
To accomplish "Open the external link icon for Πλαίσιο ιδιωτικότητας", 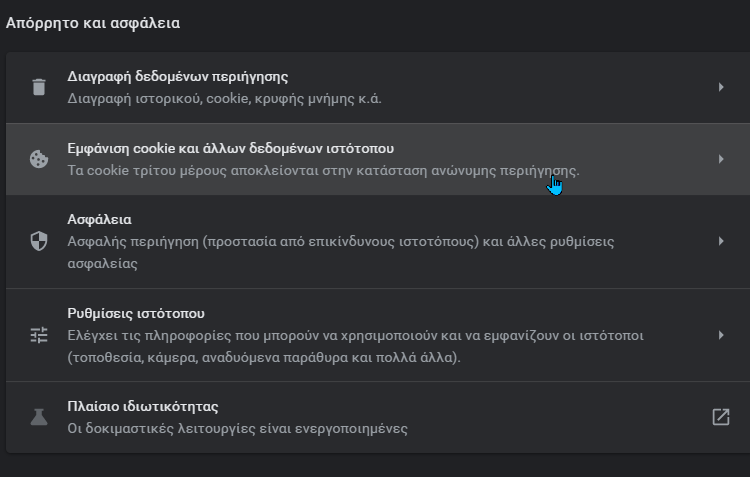I will [720, 417].
